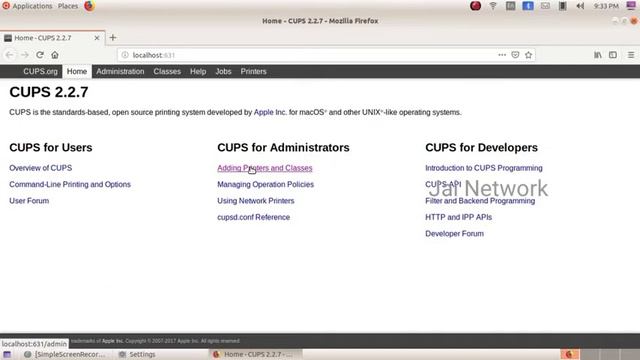Image resolution: width=640 pixels, height=360 pixels.
Task: Open the Firefox Library icon
Action: [x=598, y=55]
